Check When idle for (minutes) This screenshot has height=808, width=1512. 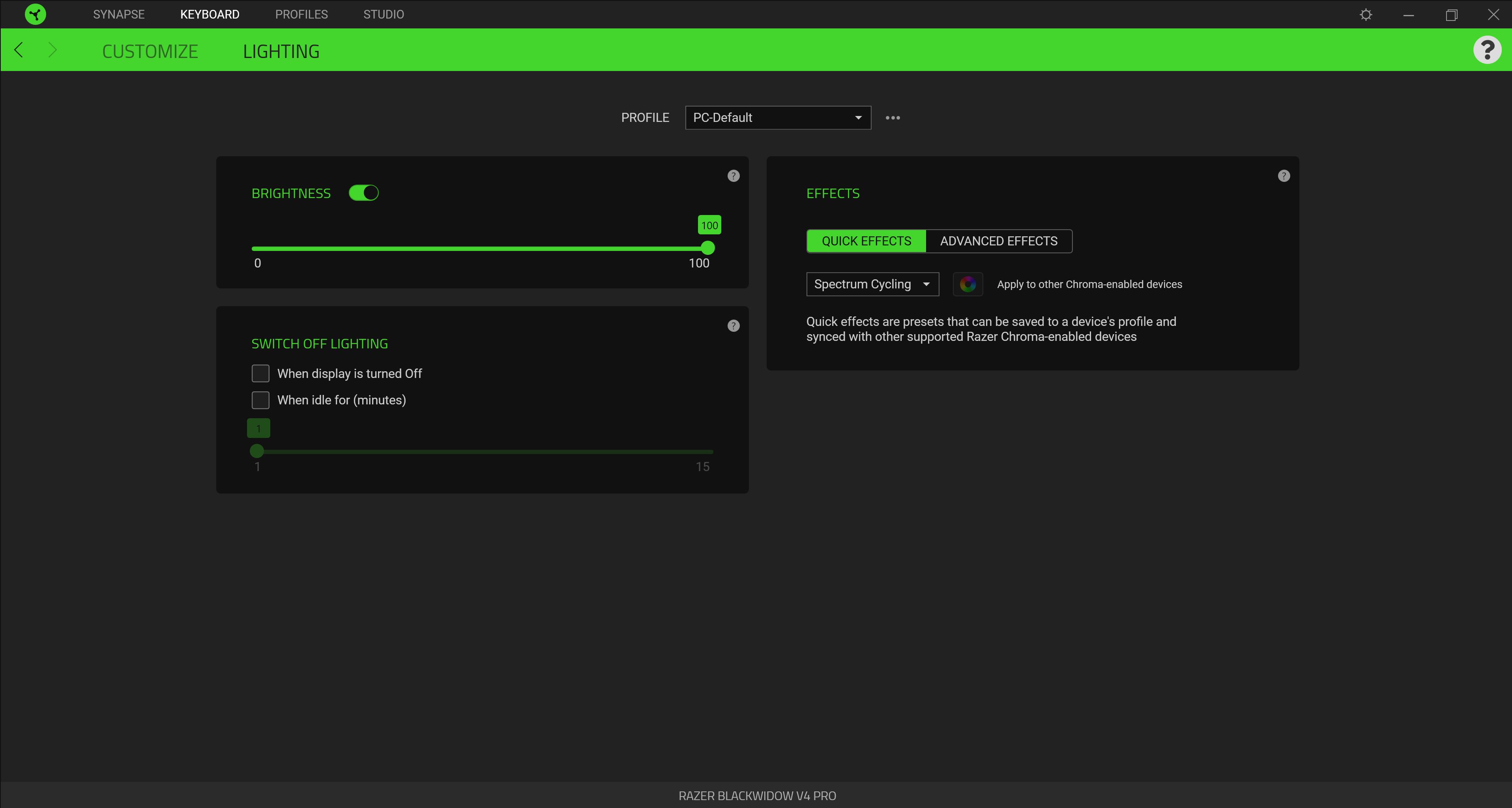pos(260,400)
